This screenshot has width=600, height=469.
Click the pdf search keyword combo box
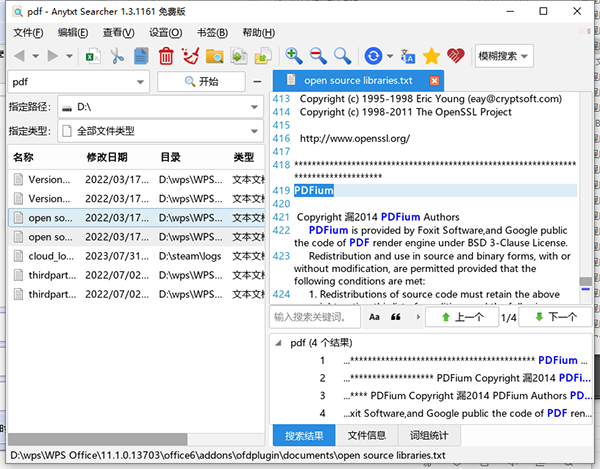click(x=78, y=82)
